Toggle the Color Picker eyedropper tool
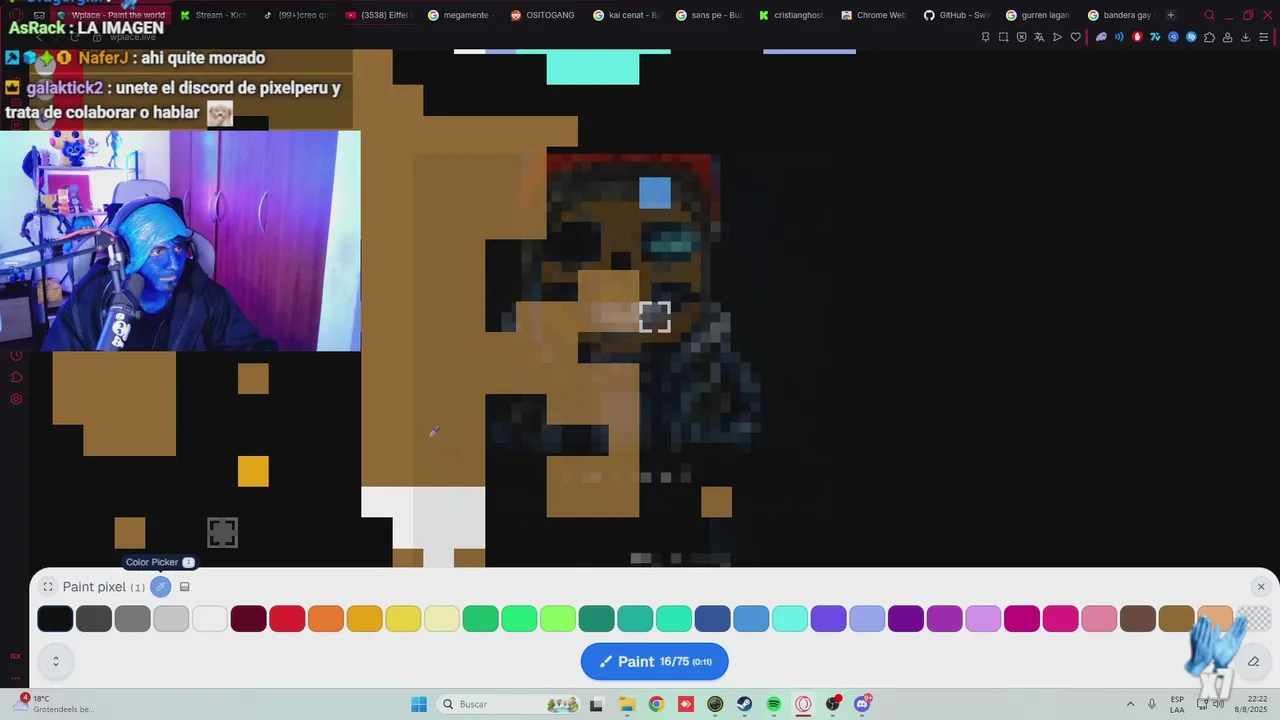The height and width of the screenshot is (720, 1280). (x=161, y=587)
